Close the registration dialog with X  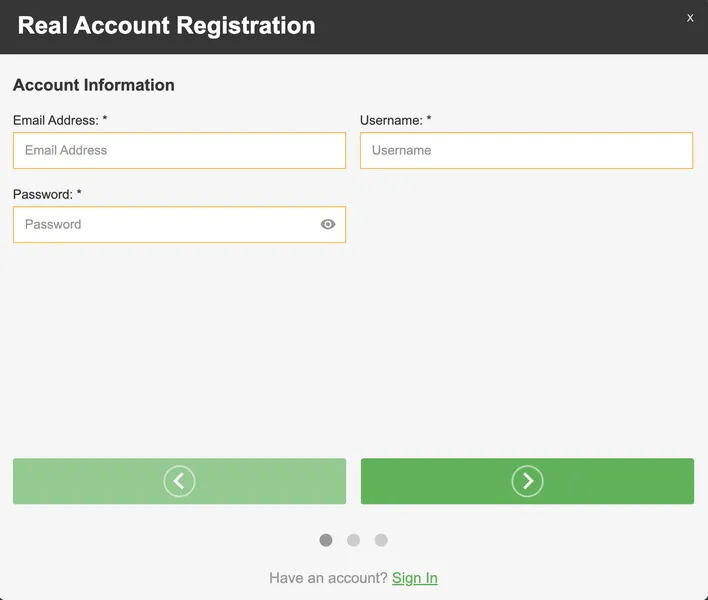tap(690, 18)
